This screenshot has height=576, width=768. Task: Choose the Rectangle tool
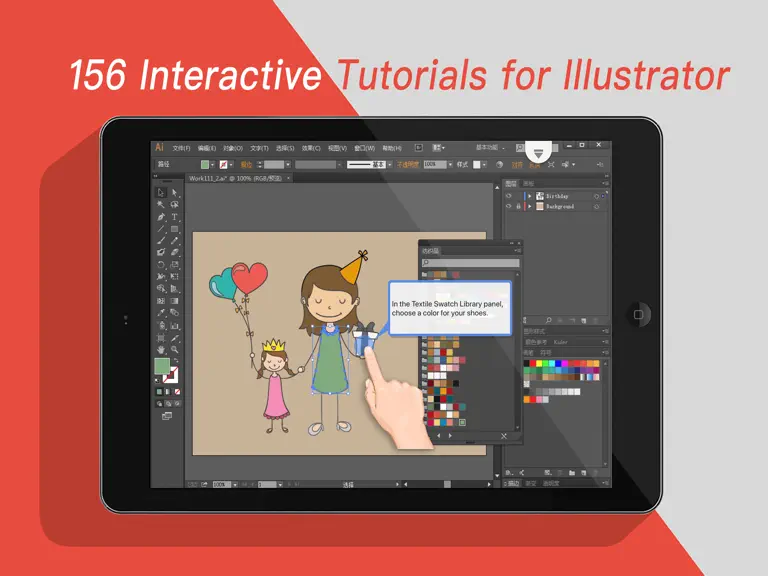click(x=174, y=229)
